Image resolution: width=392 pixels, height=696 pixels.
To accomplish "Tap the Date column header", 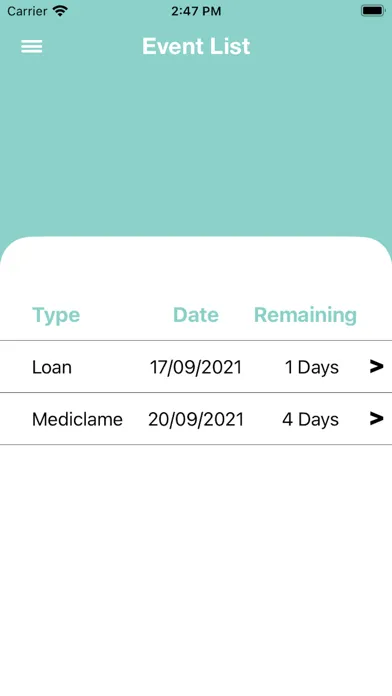I will [196, 315].
